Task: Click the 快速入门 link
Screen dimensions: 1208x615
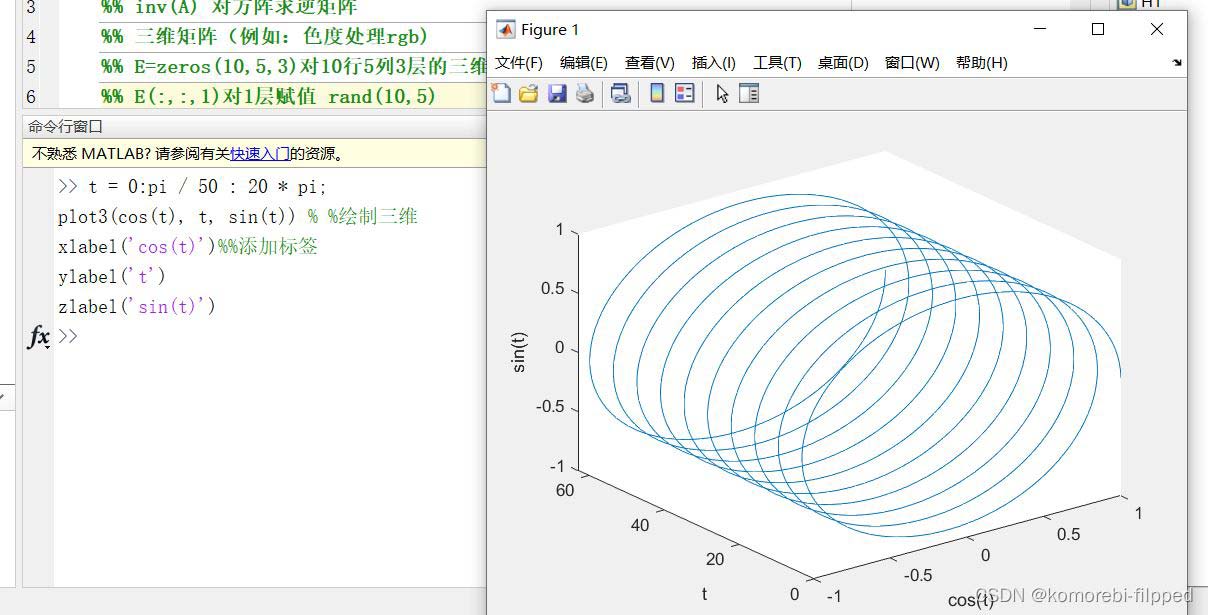Action: point(260,154)
